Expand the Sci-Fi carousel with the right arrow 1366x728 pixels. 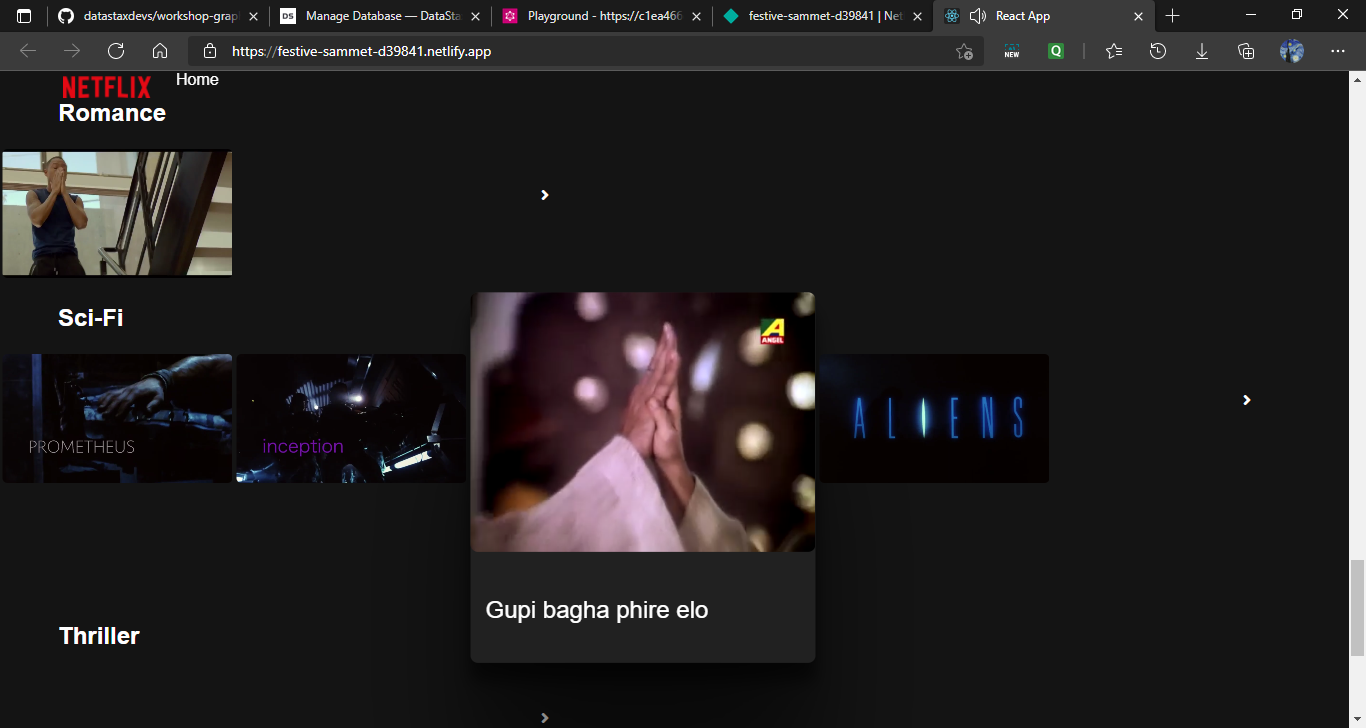(x=1246, y=400)
